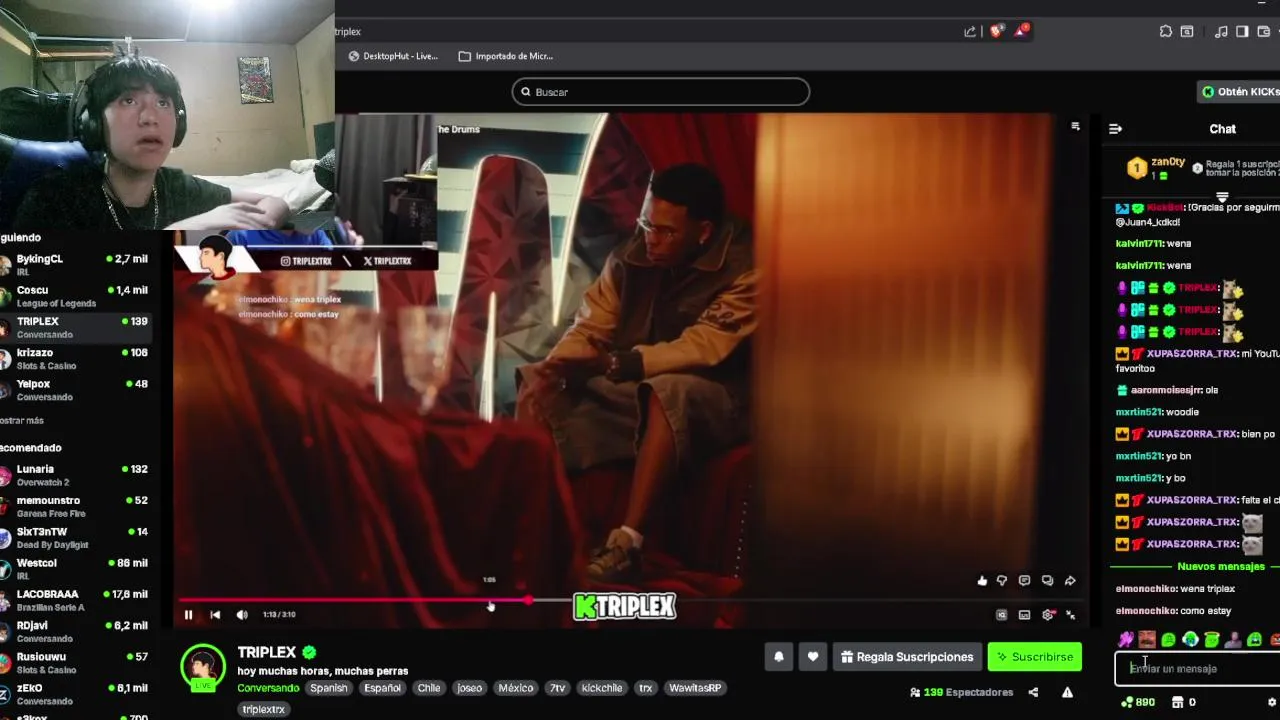
Task: Open video queue list icon above player
Action: click(x=1076, y=127)
